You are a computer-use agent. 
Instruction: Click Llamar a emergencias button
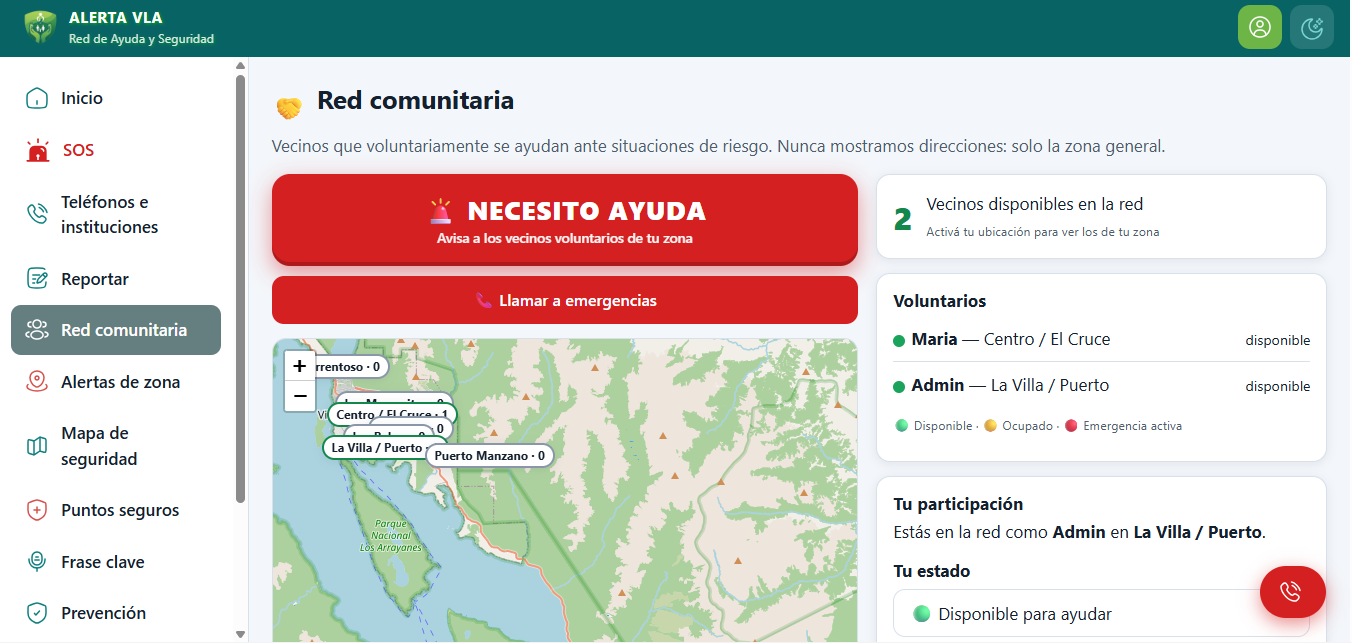point(565,300)
